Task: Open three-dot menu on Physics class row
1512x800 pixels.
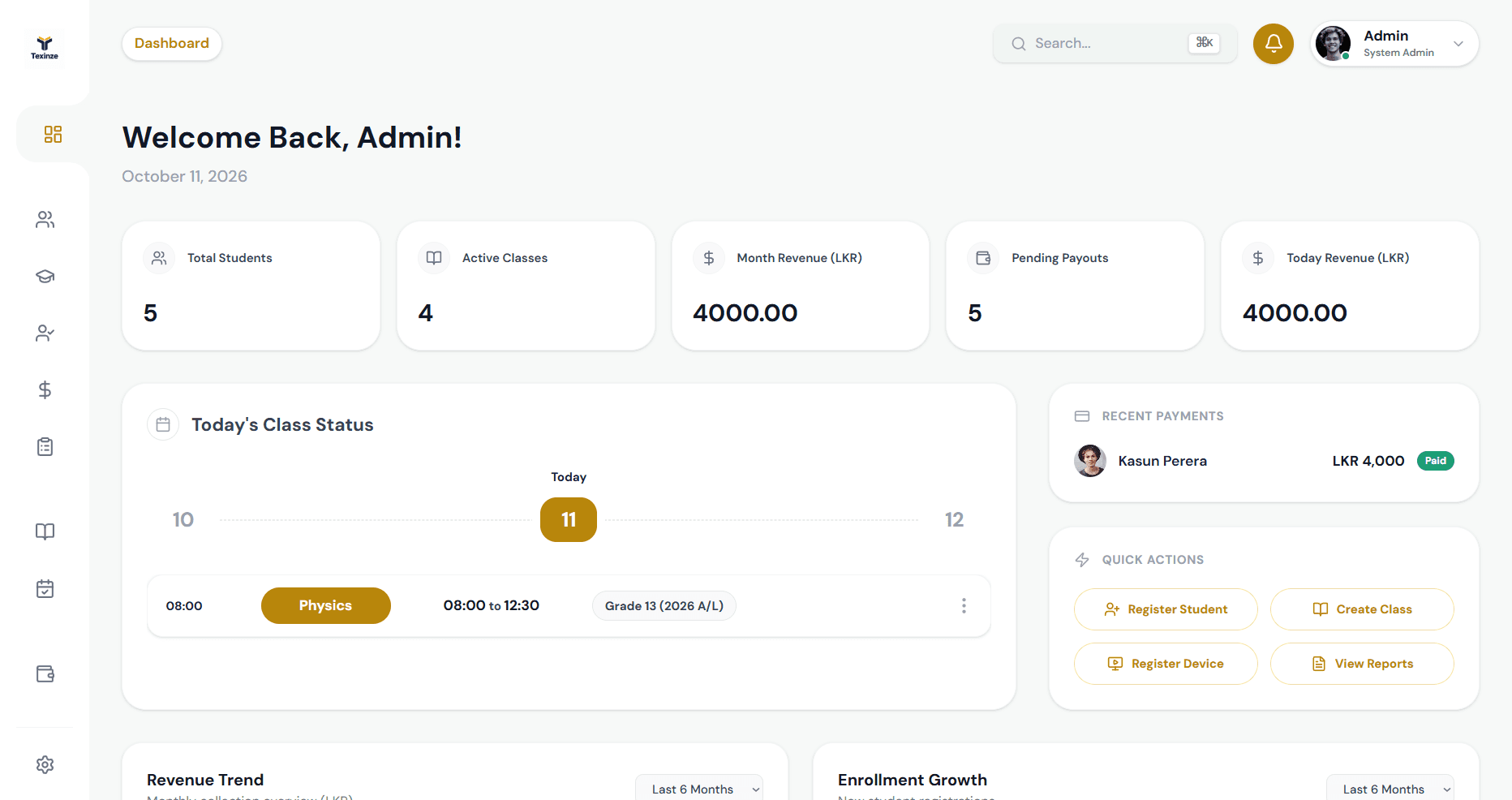Action: [964, 606]
